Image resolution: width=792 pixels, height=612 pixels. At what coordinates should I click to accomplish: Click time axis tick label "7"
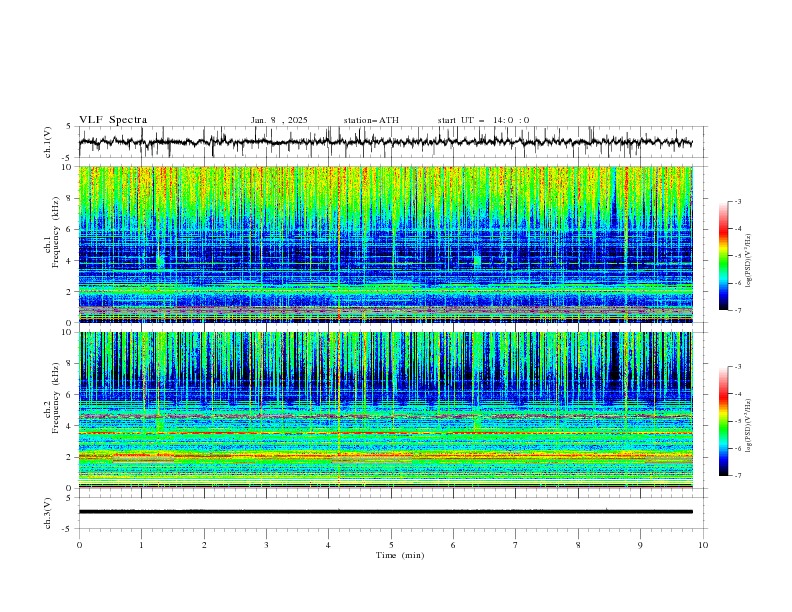tap(516, 545)
